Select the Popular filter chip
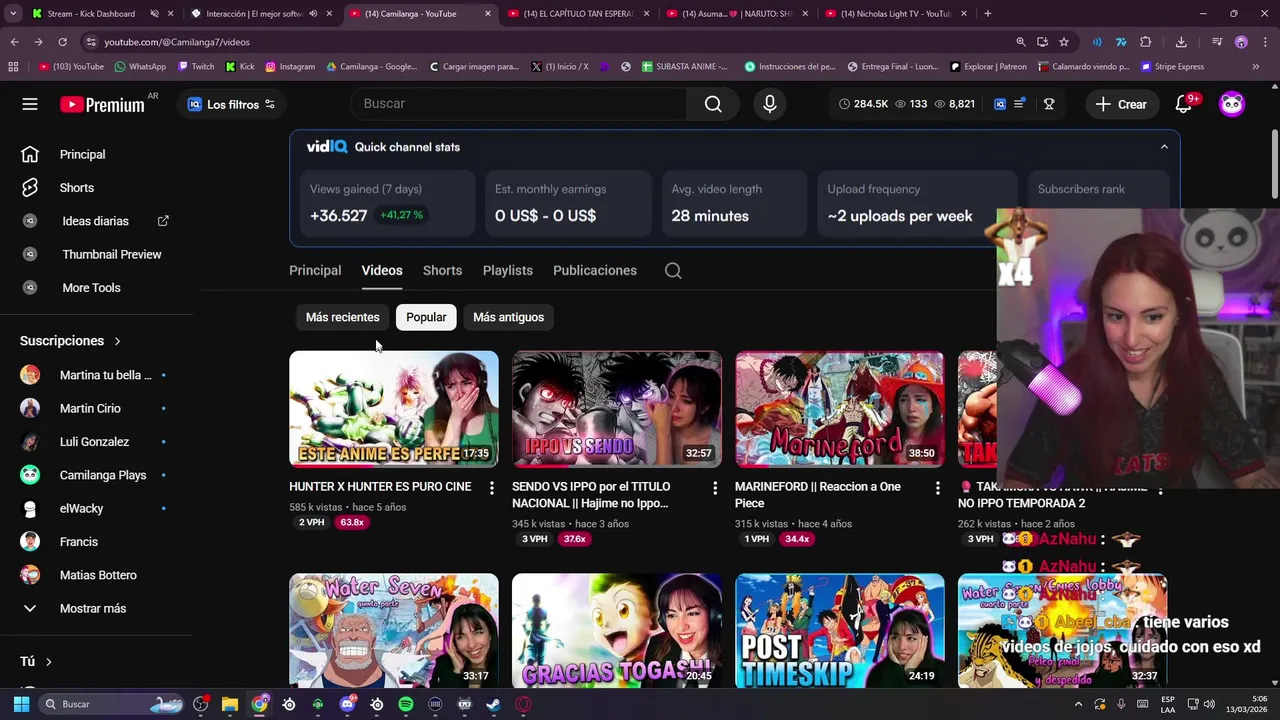Image resolution: width=1280 pixels, height=720 pixels. [x=426, y=317]
